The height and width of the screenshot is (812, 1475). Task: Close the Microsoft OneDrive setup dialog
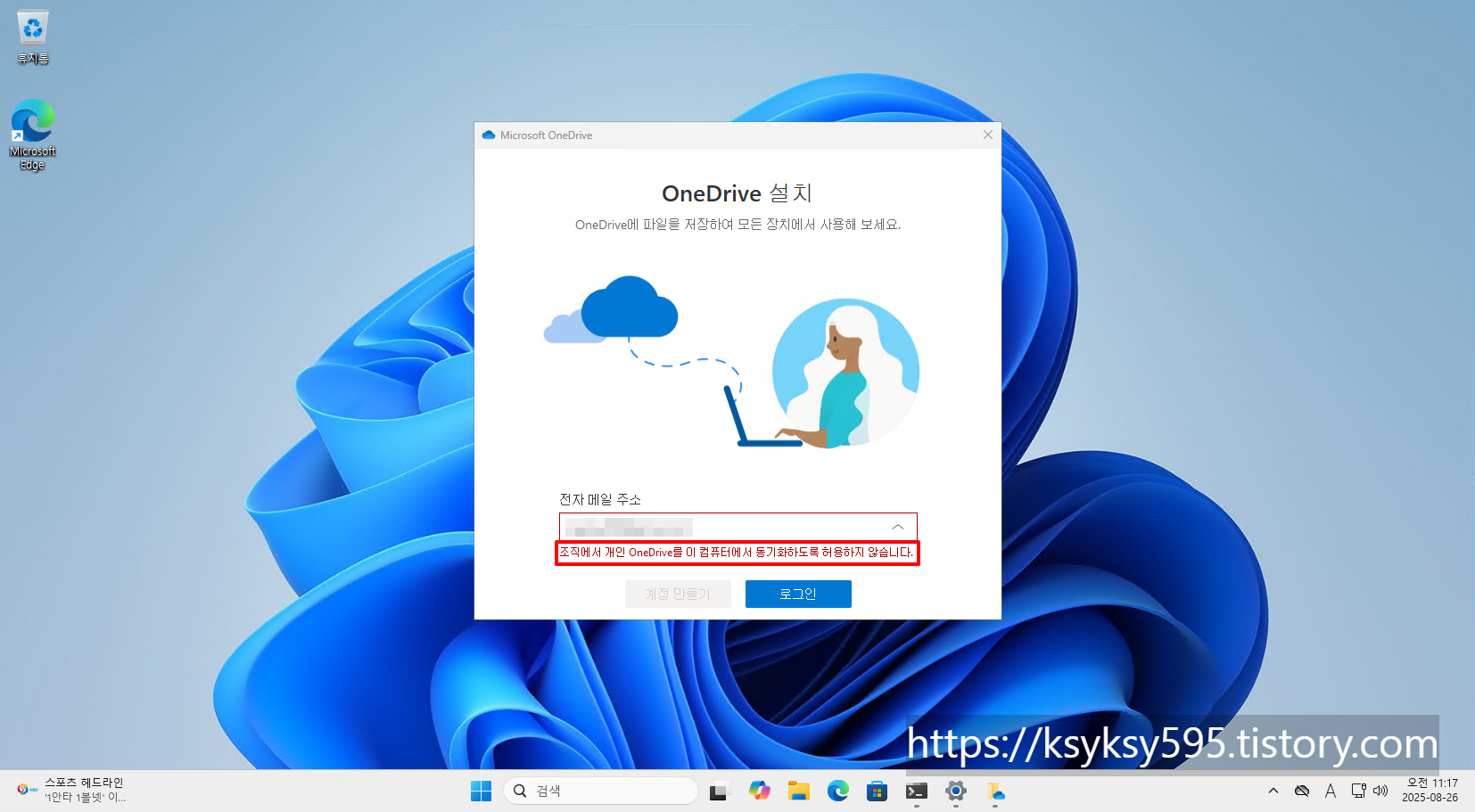point(988,135)
